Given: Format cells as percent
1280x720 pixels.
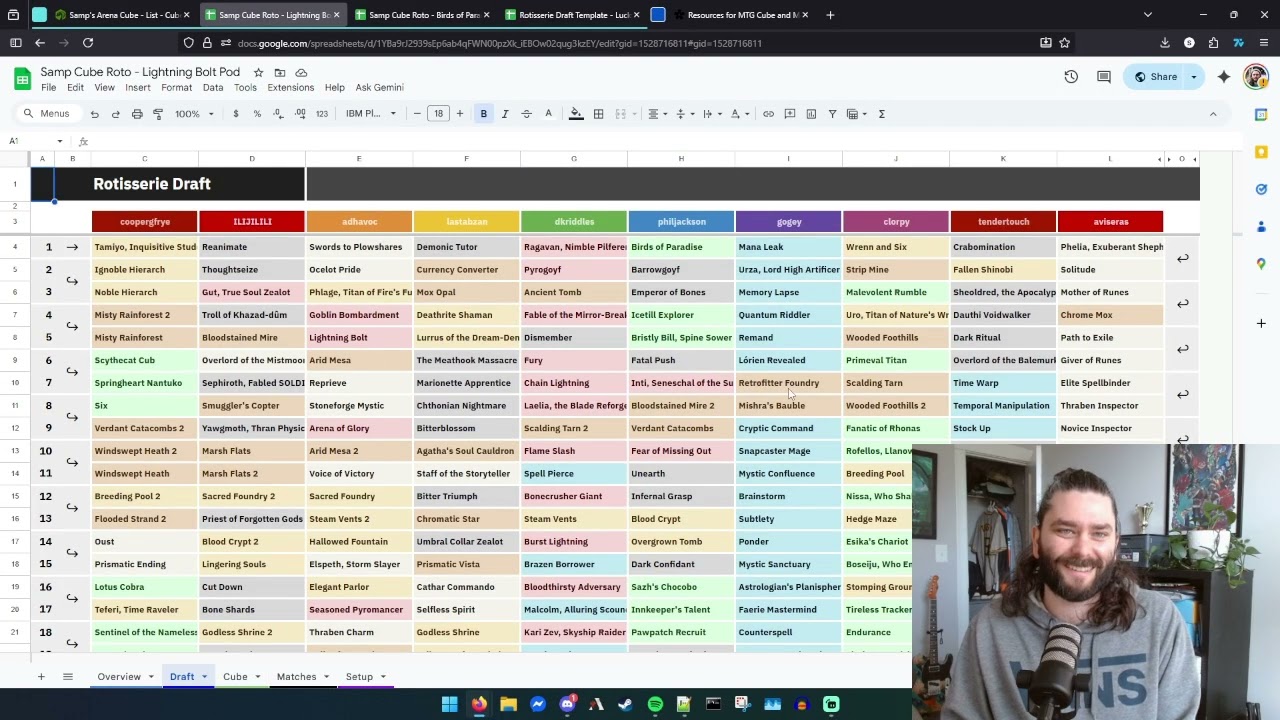Looking at the screenshot, I should (x=257, y=114).
